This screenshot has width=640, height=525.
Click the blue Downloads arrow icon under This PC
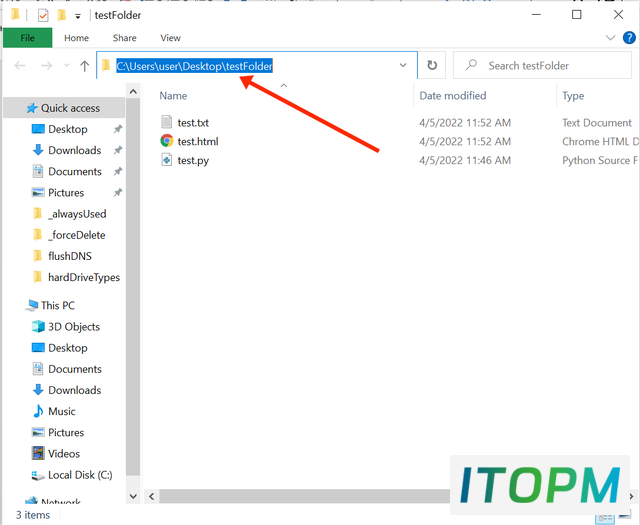coord(38,389)
